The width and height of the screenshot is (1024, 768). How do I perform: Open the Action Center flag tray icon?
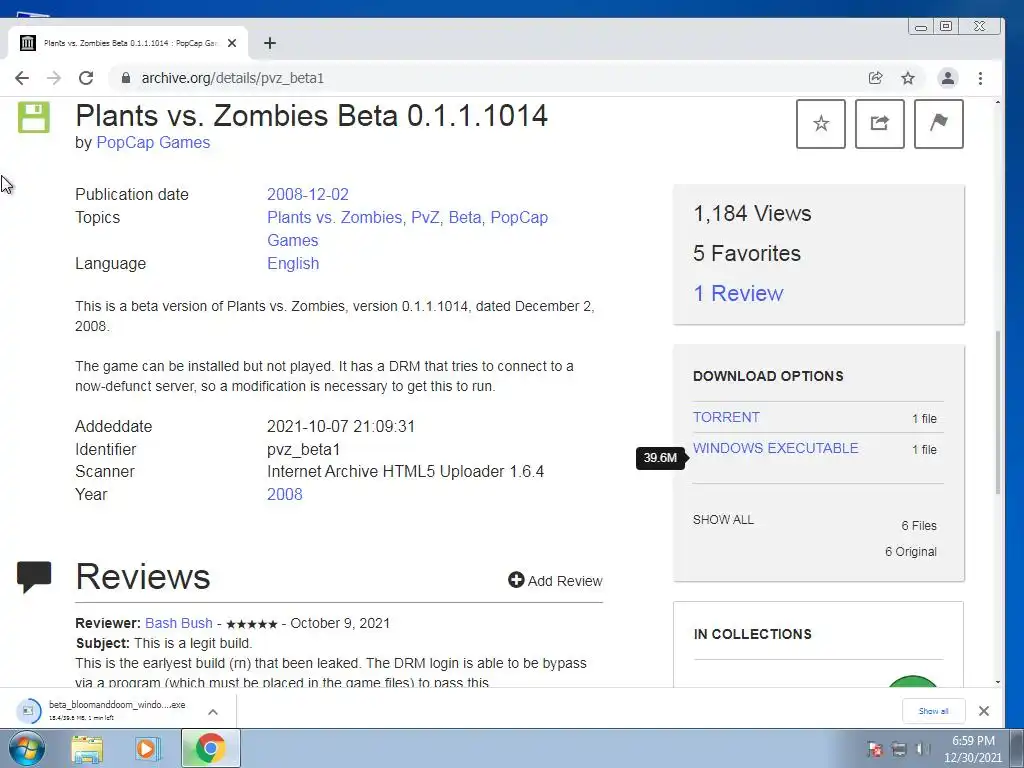[x=875, y=749]
